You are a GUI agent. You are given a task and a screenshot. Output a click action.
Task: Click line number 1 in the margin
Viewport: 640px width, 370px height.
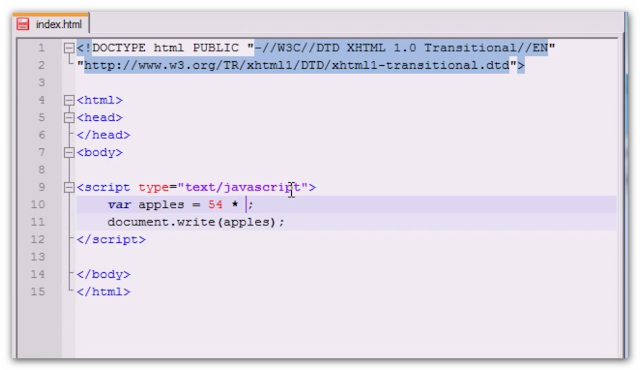[x=42, y=48]
